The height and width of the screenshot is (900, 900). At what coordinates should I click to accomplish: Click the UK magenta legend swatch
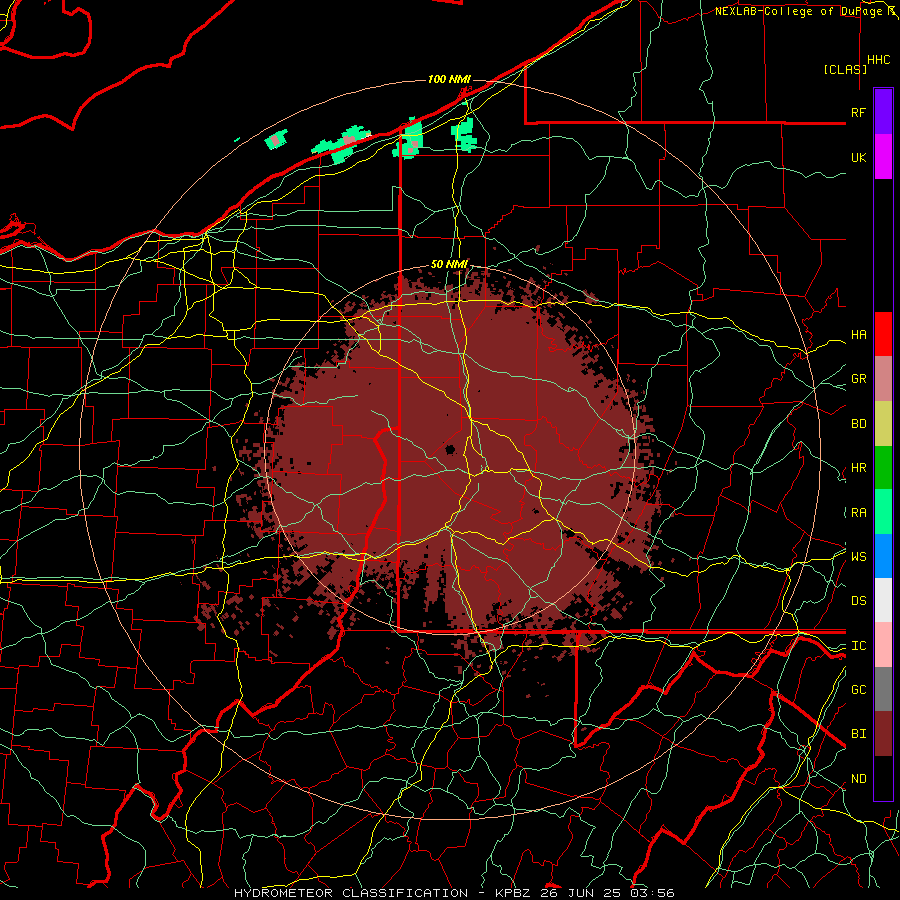click(883, 157)
